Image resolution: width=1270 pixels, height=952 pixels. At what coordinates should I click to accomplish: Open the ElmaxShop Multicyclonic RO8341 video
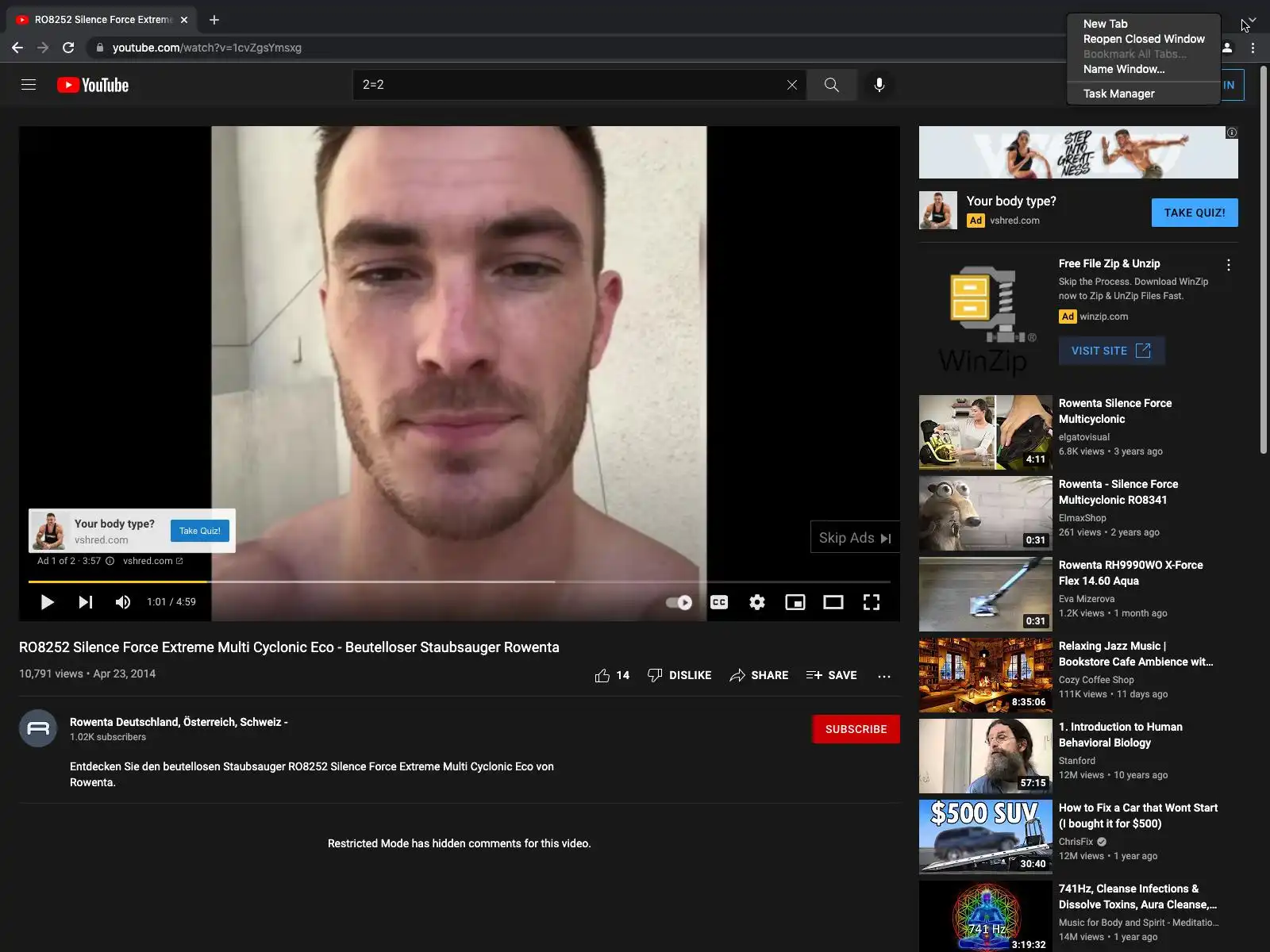pyautogui.click(x=1118, y=492)
